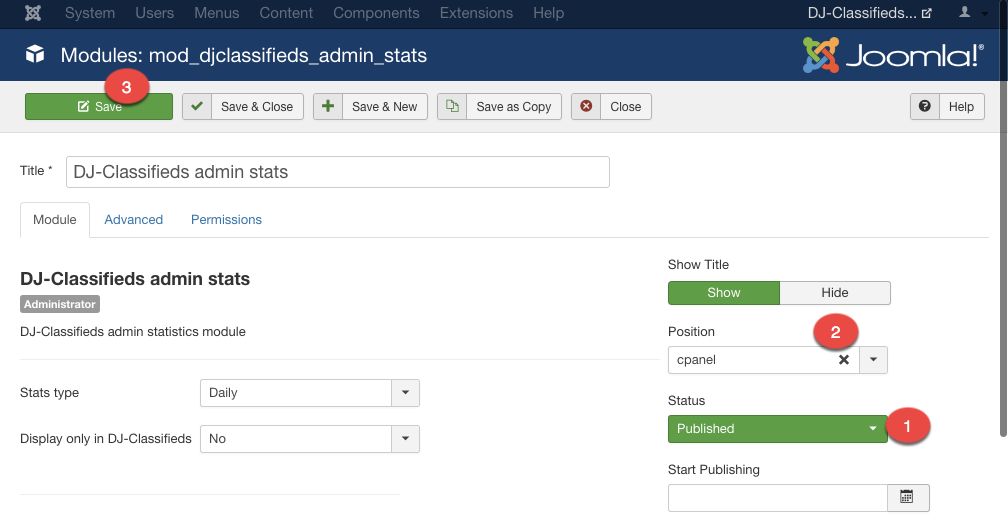The image size is (1008, 527).
Task: Click the 'Start Publishing' label
Action: click(x=714, y=470)
